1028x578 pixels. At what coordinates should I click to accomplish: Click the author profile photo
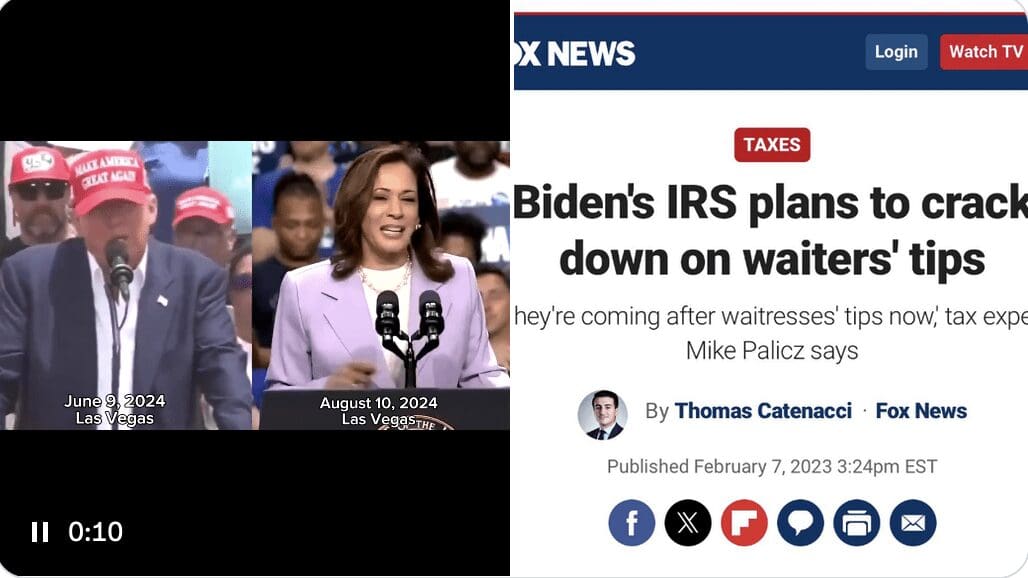click(x=603, y=415)
